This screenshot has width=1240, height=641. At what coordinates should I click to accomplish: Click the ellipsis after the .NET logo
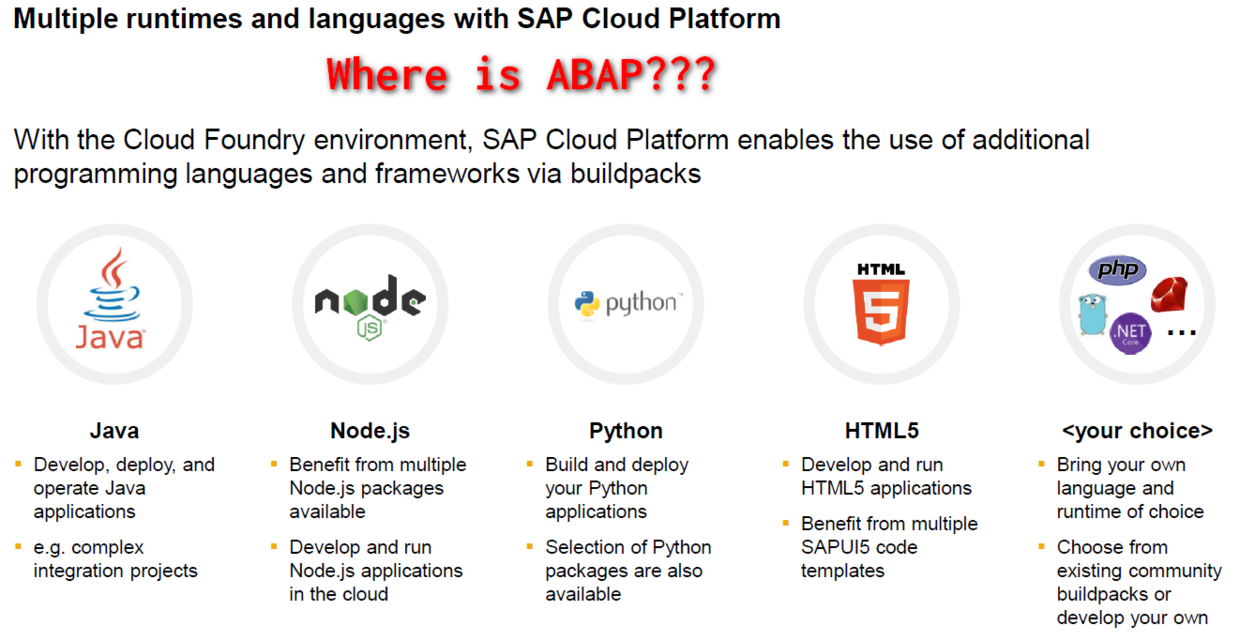1181,333
